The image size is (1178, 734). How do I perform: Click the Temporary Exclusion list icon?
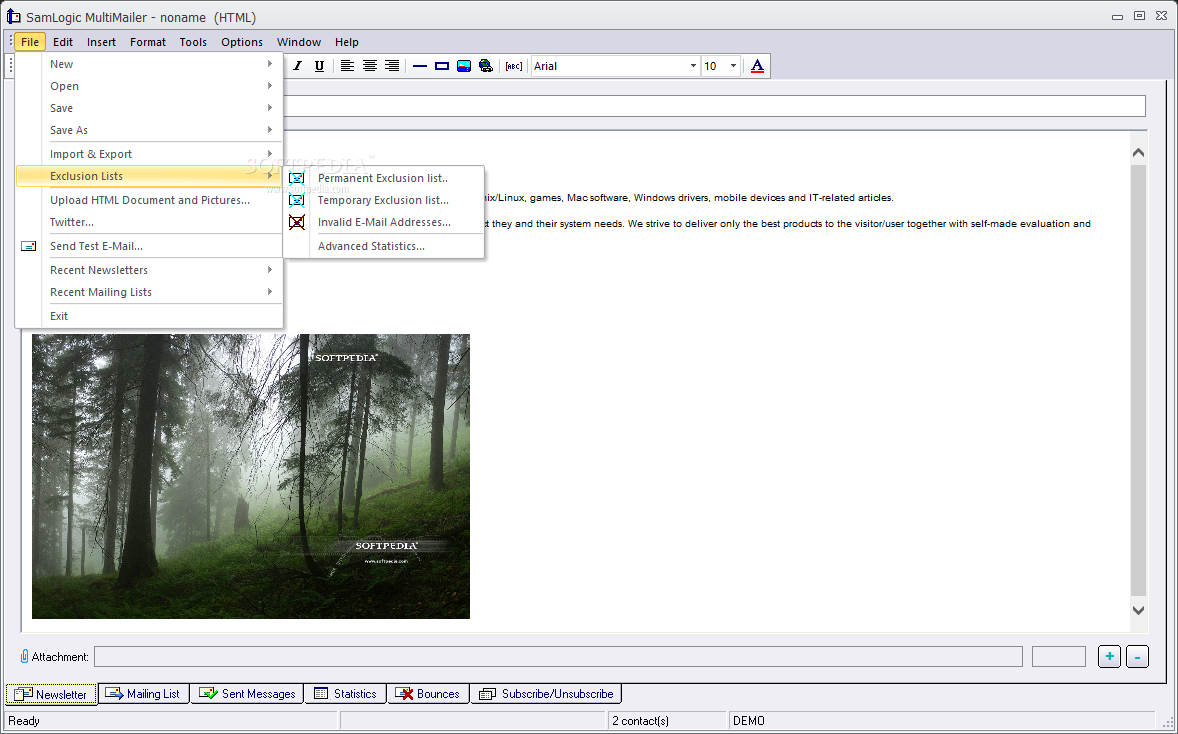(297, 200)
